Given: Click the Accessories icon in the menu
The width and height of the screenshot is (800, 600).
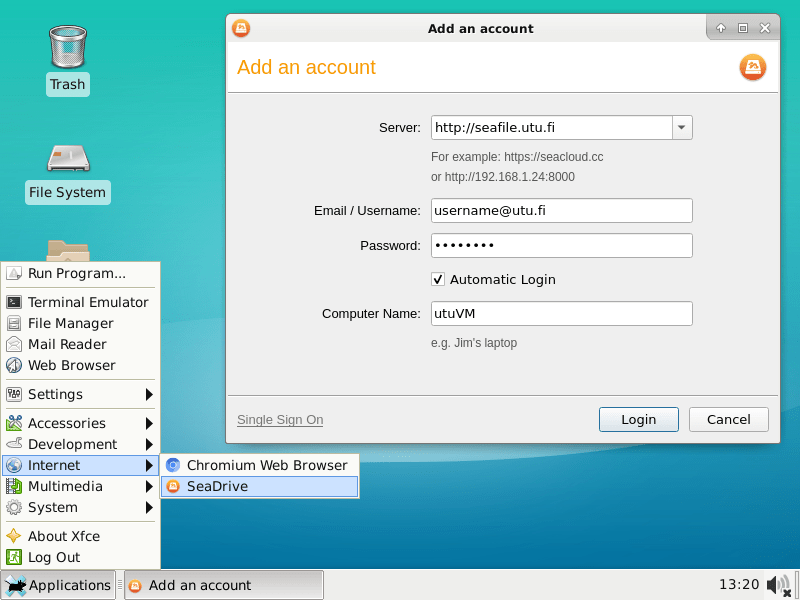Looking at the screenshot, I should point(14,423).
